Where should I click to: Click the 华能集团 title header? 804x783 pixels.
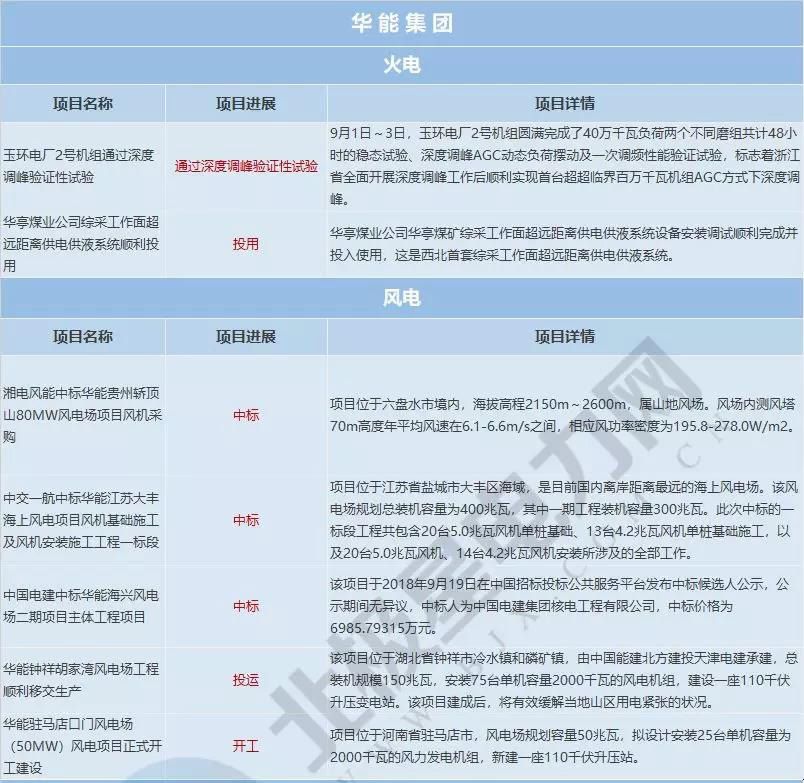click(x=402, y=23)
